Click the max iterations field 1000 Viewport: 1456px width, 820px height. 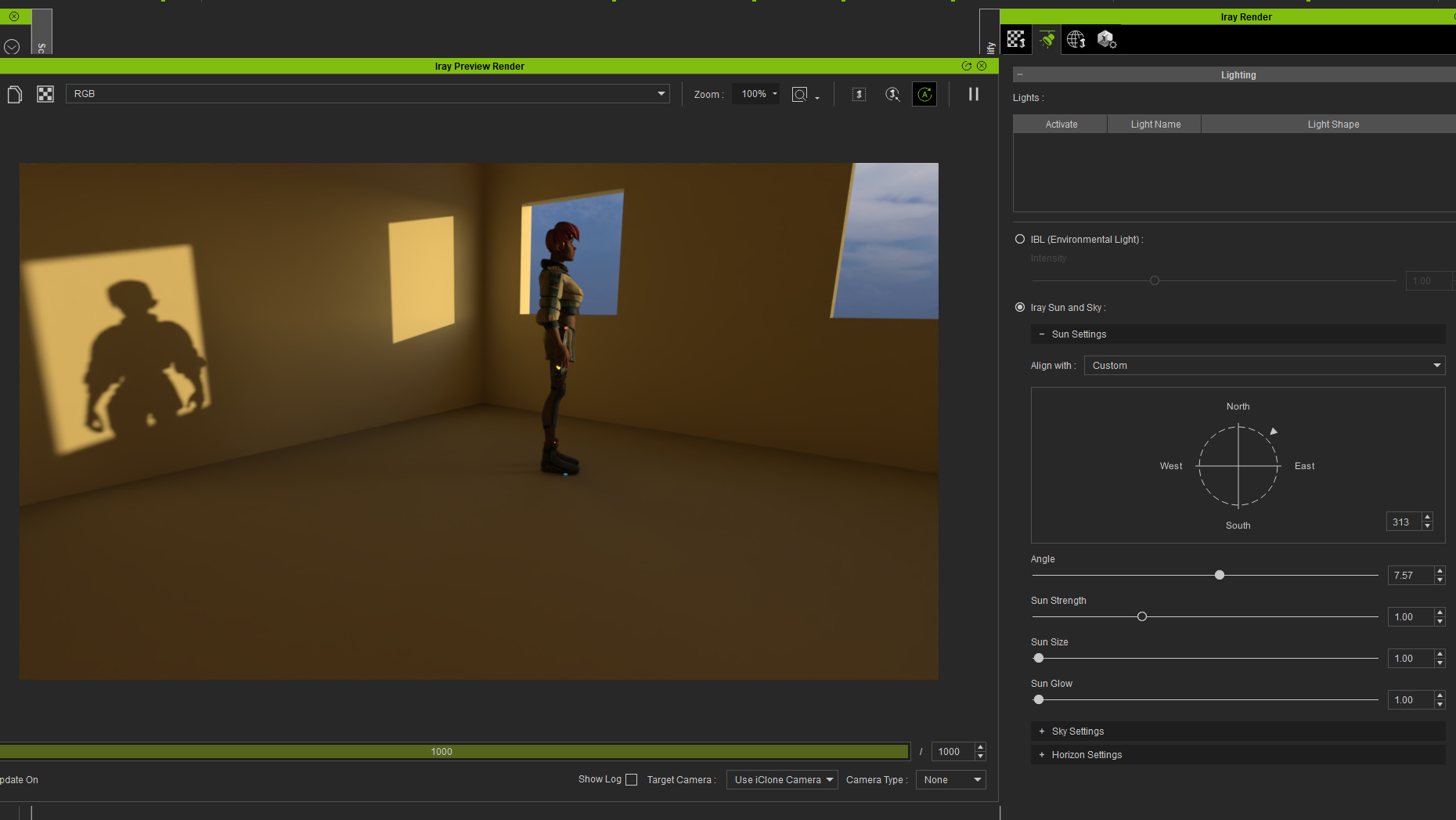pyautogui.click(x=953, y=752)
